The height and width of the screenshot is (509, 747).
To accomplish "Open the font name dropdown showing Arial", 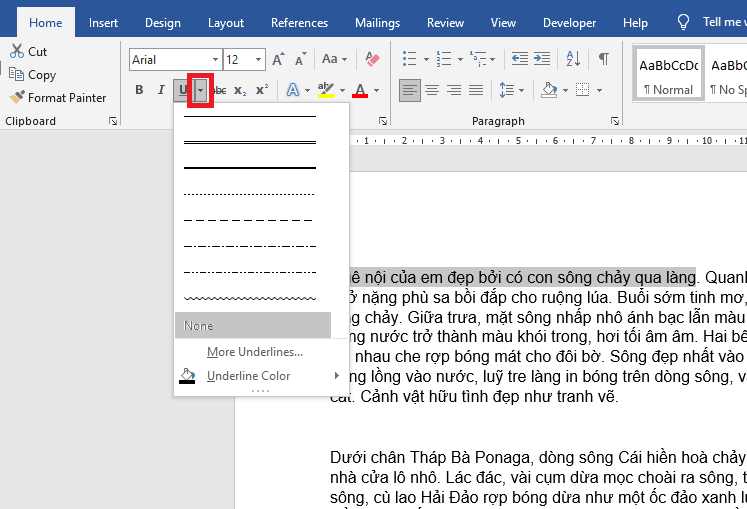I will [215, 60].
